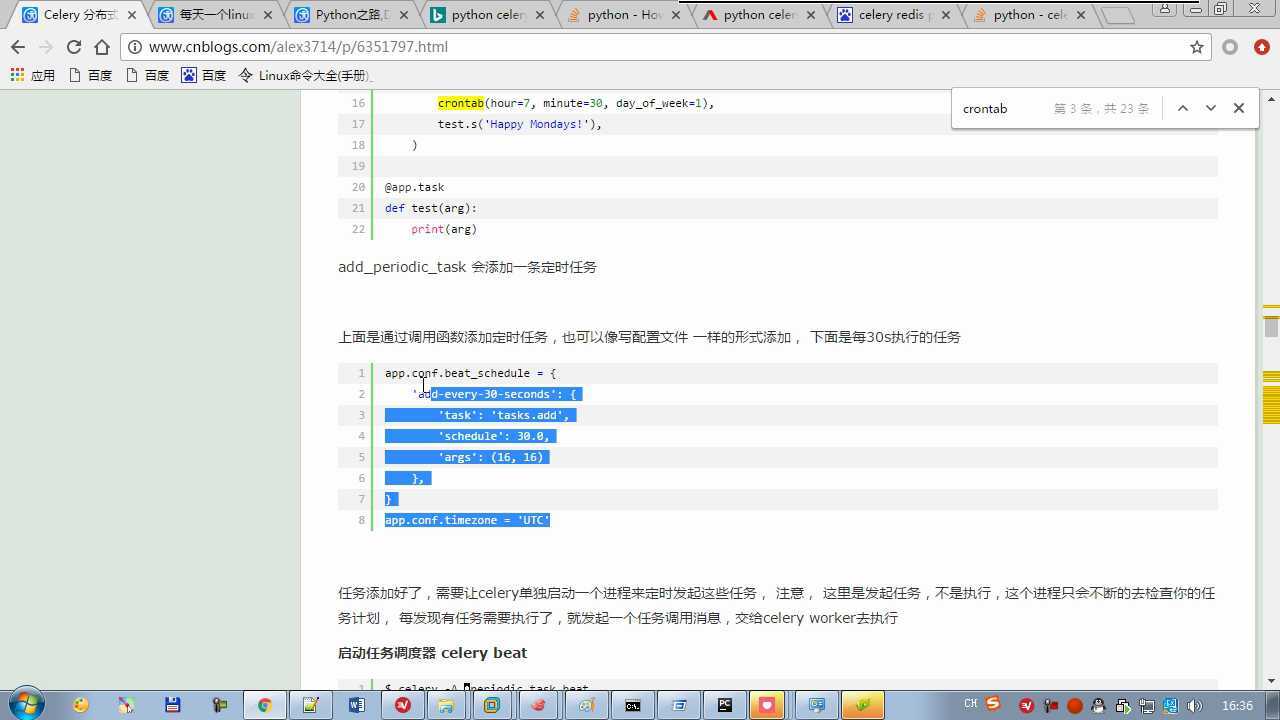Switch to the 每天一个linux tab
This screenshot has width=1280, height=720.
(215, 15)
